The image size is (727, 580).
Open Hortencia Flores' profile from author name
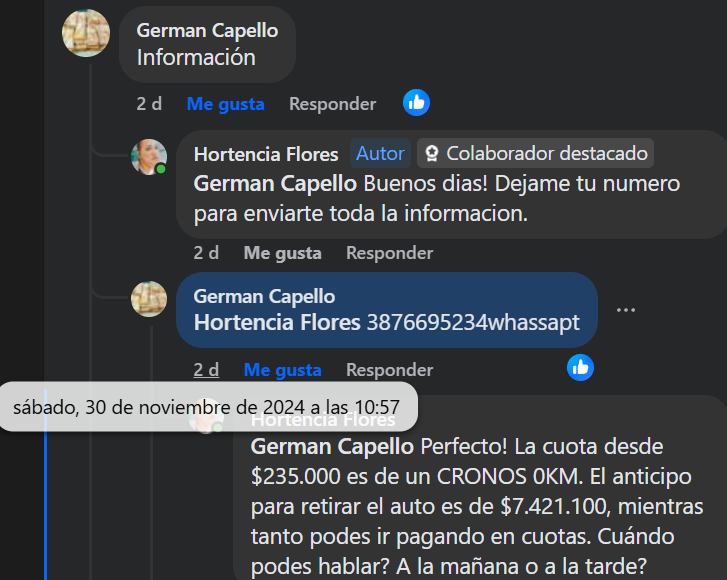[x=266, y=154]
